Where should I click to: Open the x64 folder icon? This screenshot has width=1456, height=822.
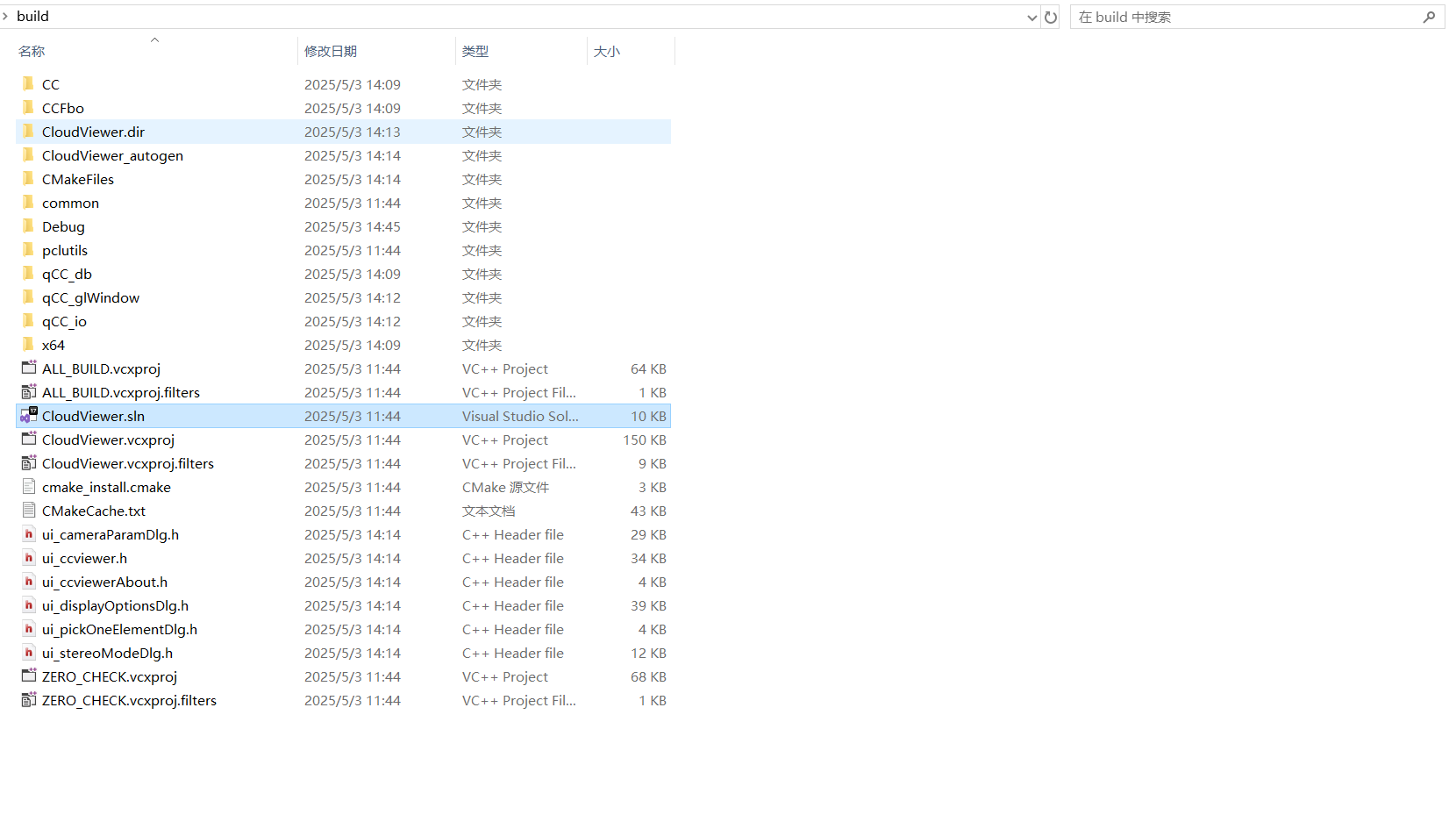click(28, 345)
